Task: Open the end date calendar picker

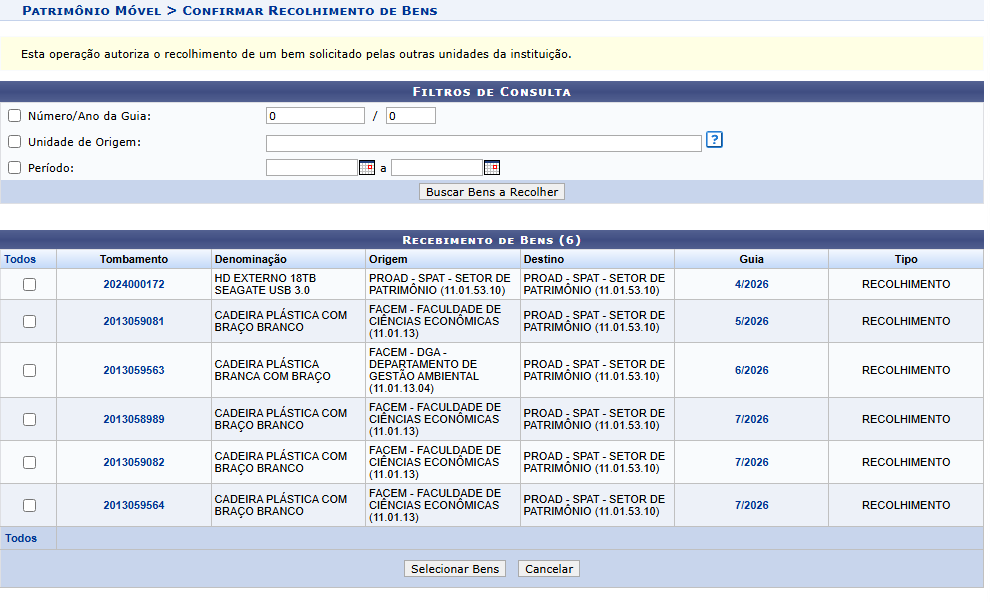Action: [491, 168]
